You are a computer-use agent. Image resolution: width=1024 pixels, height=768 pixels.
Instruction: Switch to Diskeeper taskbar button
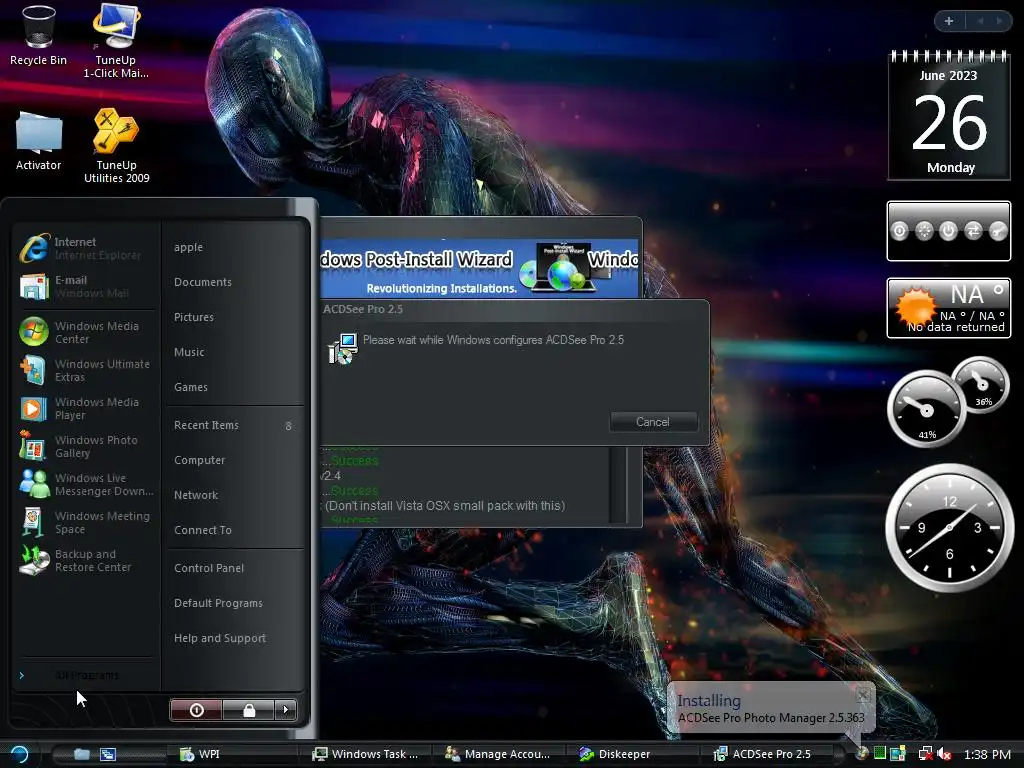click(633, 754)
